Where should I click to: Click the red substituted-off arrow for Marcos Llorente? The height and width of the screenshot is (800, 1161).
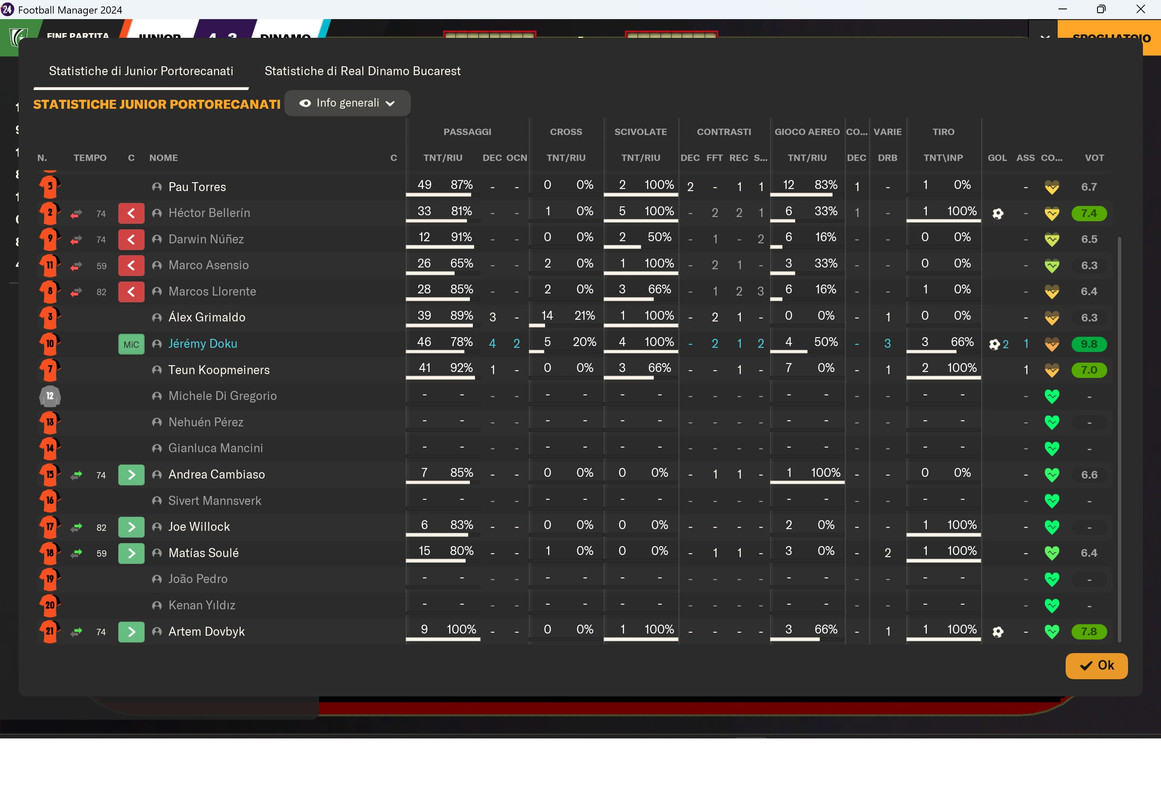[131, 292]
